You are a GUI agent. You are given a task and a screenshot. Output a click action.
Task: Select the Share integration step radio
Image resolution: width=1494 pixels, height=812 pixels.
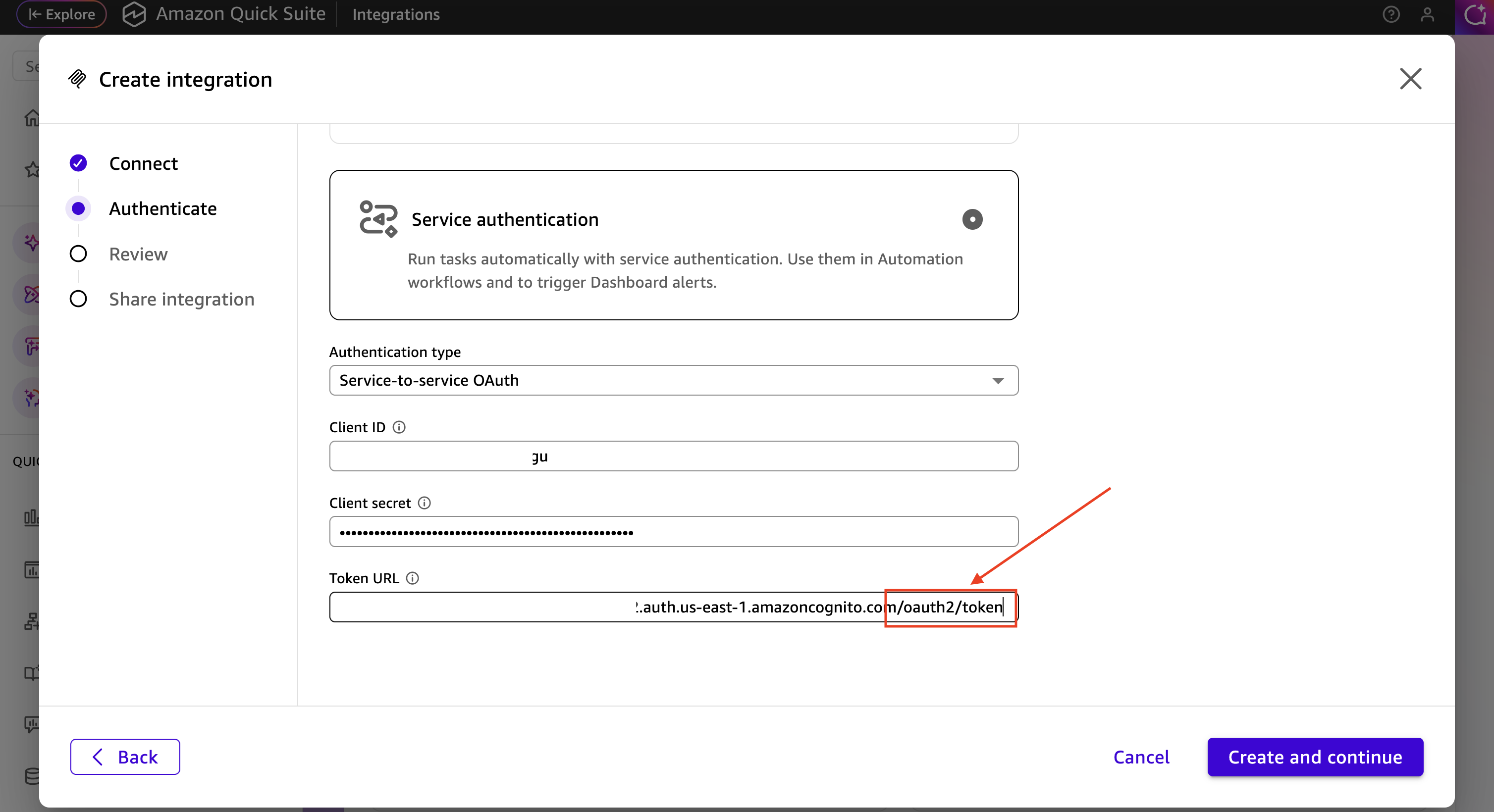pos(78,299)
